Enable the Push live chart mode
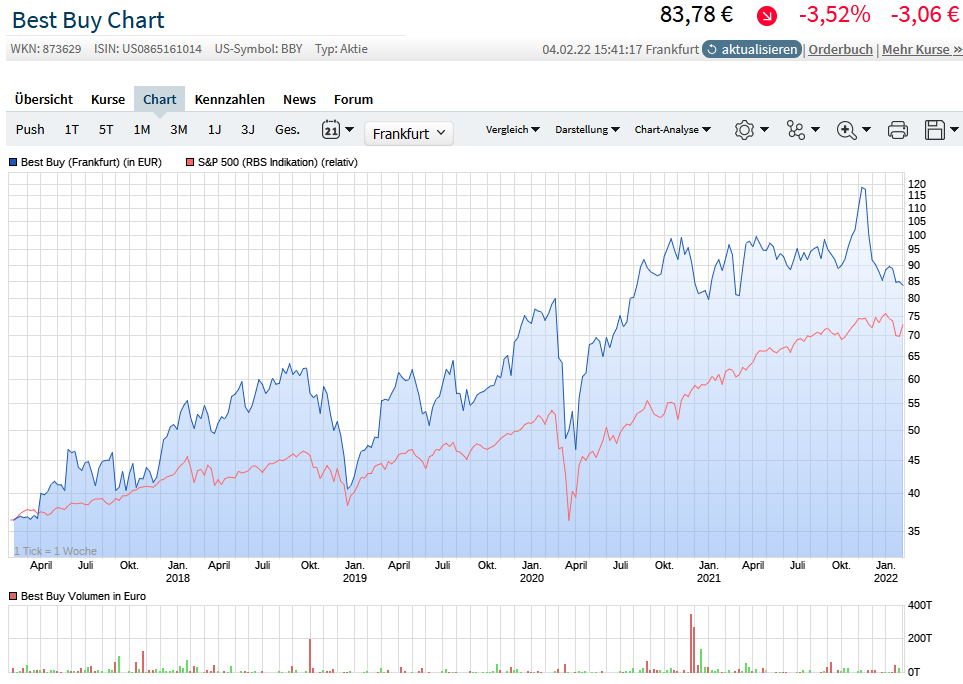 click(30, 130)
